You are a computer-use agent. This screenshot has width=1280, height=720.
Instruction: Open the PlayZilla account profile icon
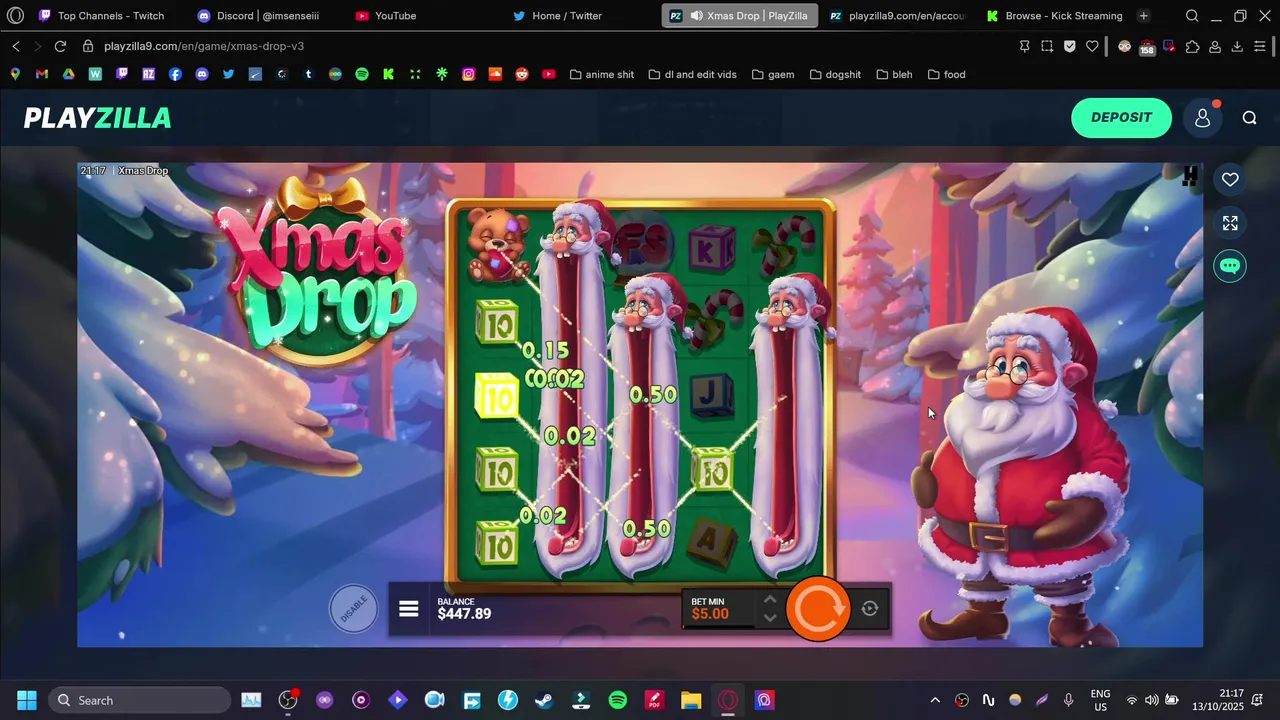pyautogui.click(x=1202, y=118)
